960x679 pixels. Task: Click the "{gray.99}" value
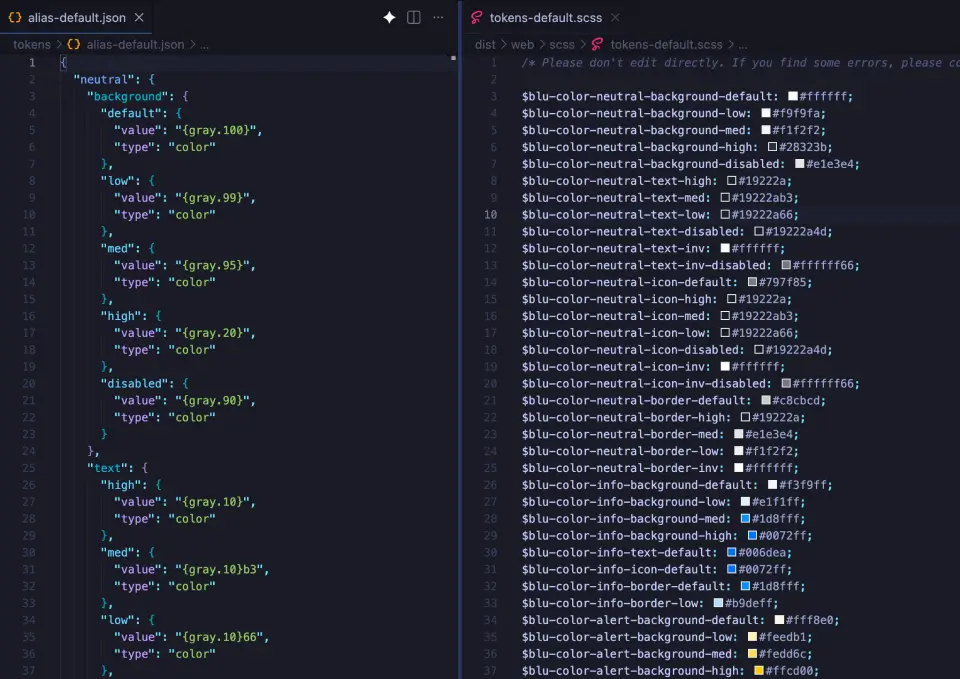coord(212,198)
